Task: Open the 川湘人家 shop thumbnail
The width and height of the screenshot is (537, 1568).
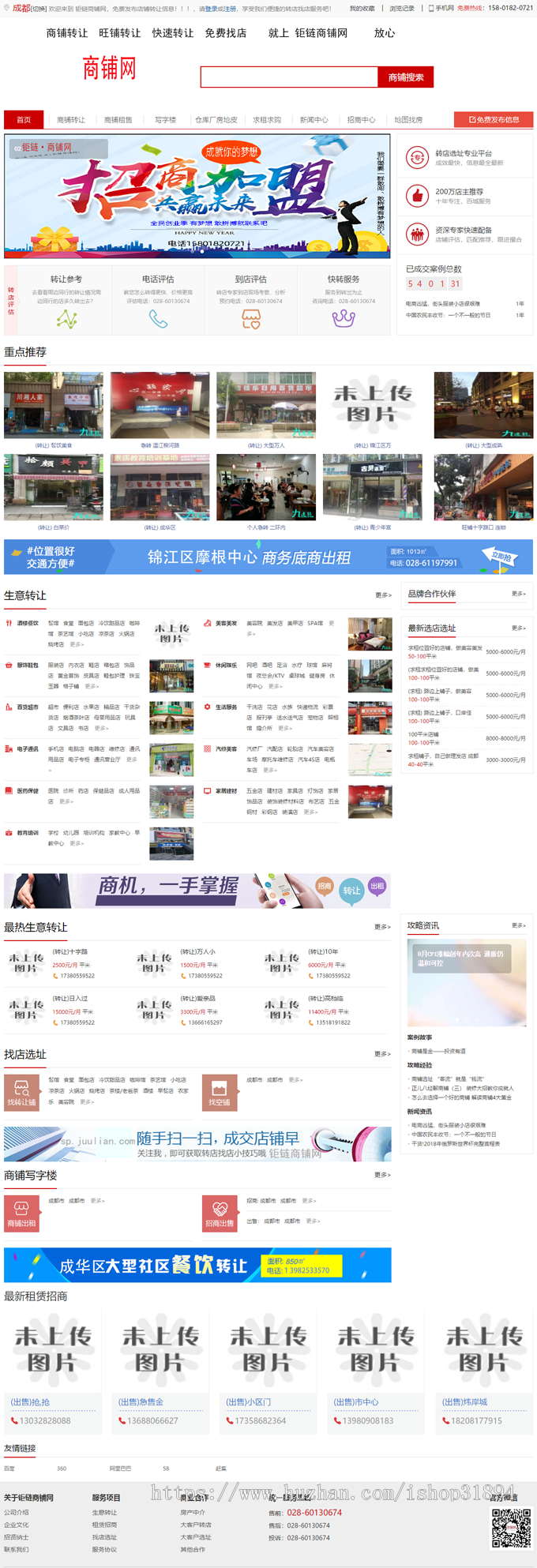Action: 54,405
